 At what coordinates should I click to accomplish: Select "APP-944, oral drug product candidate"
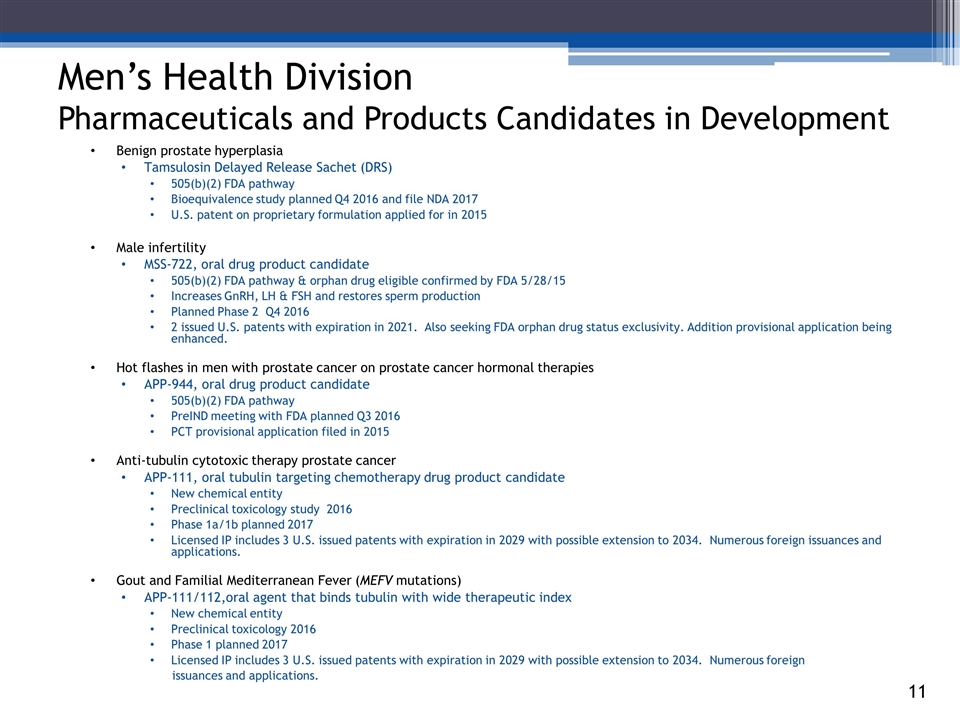click(256, 384)
